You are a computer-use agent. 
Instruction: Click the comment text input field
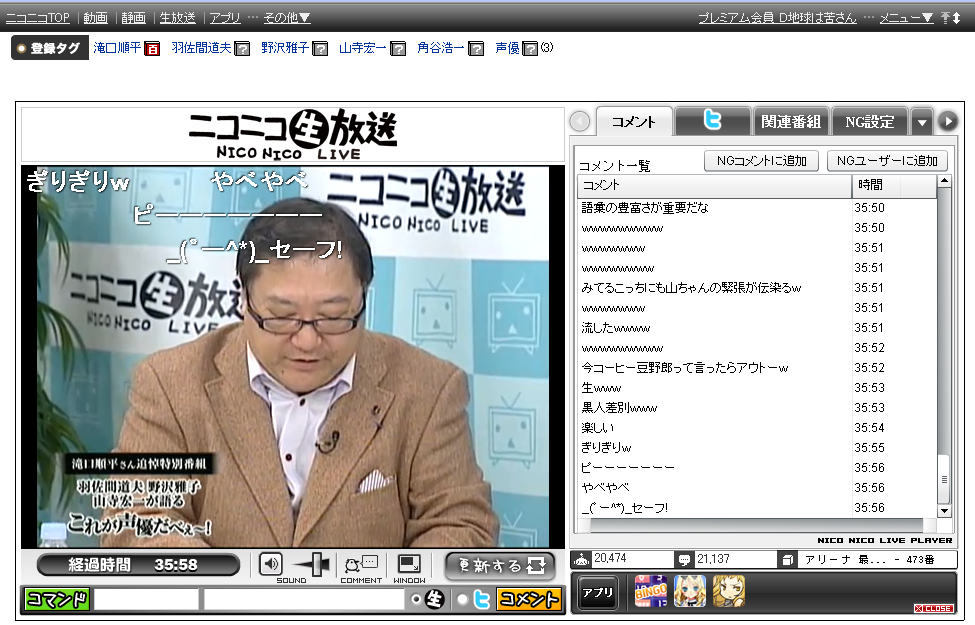(x=304, y=600)
